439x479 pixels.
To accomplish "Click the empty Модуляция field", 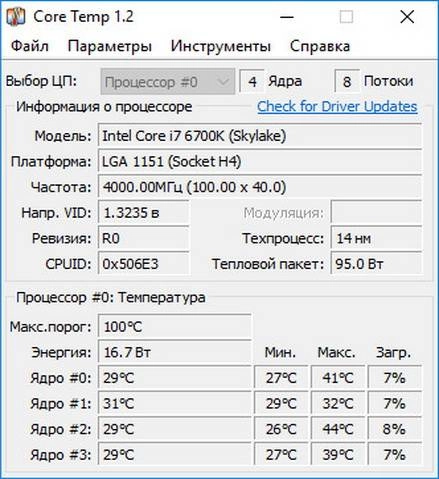I will (376, 213).
